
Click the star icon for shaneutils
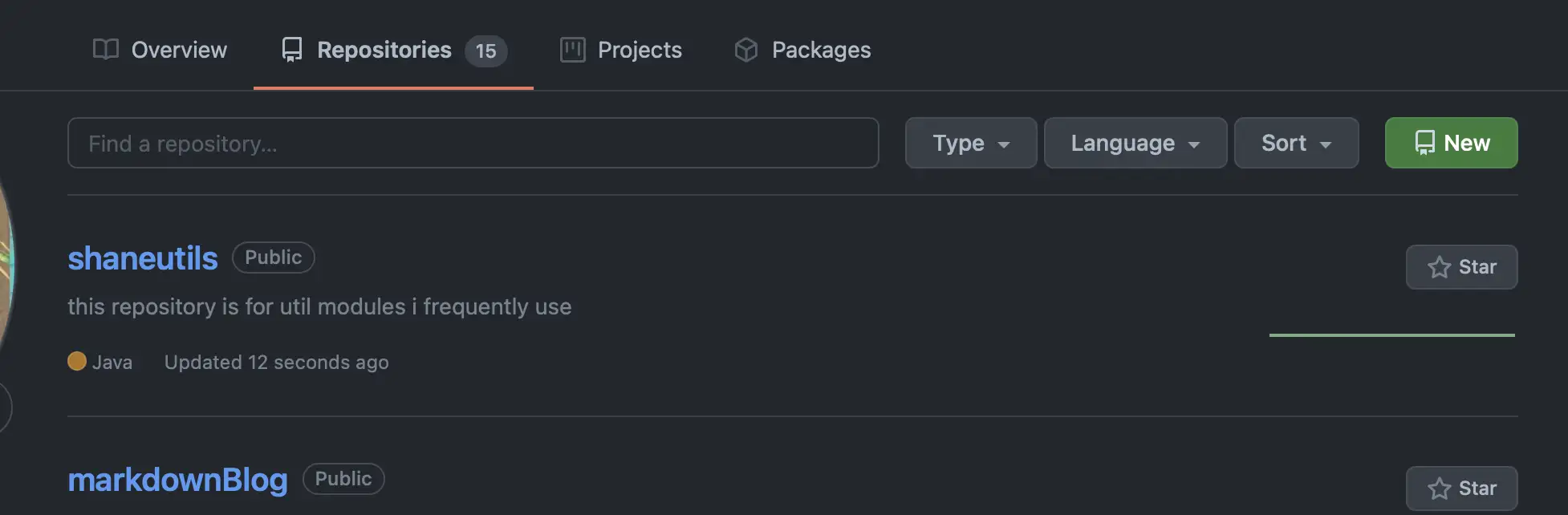tap(1440, 267)
